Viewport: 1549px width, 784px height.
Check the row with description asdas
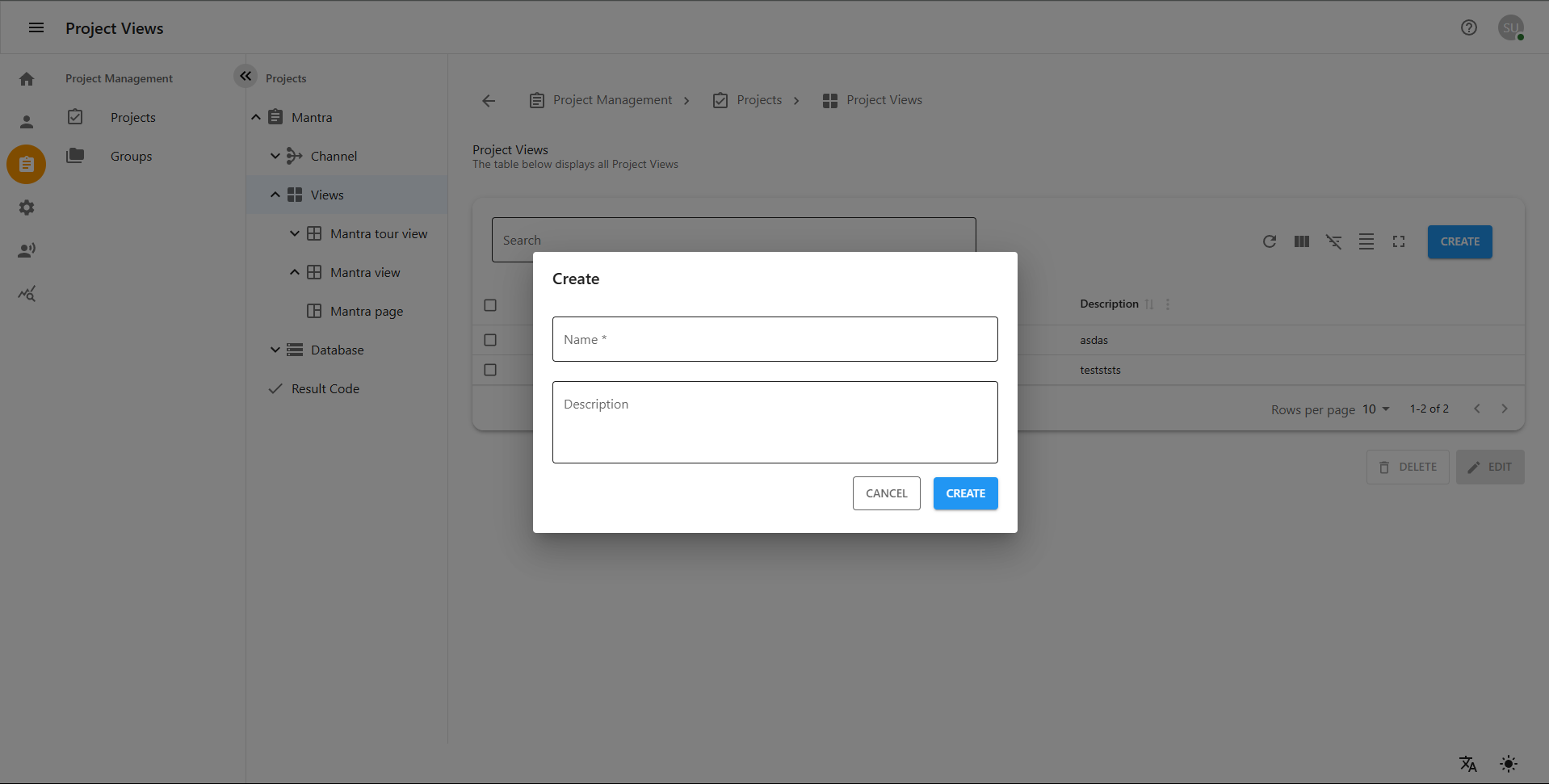490,340
